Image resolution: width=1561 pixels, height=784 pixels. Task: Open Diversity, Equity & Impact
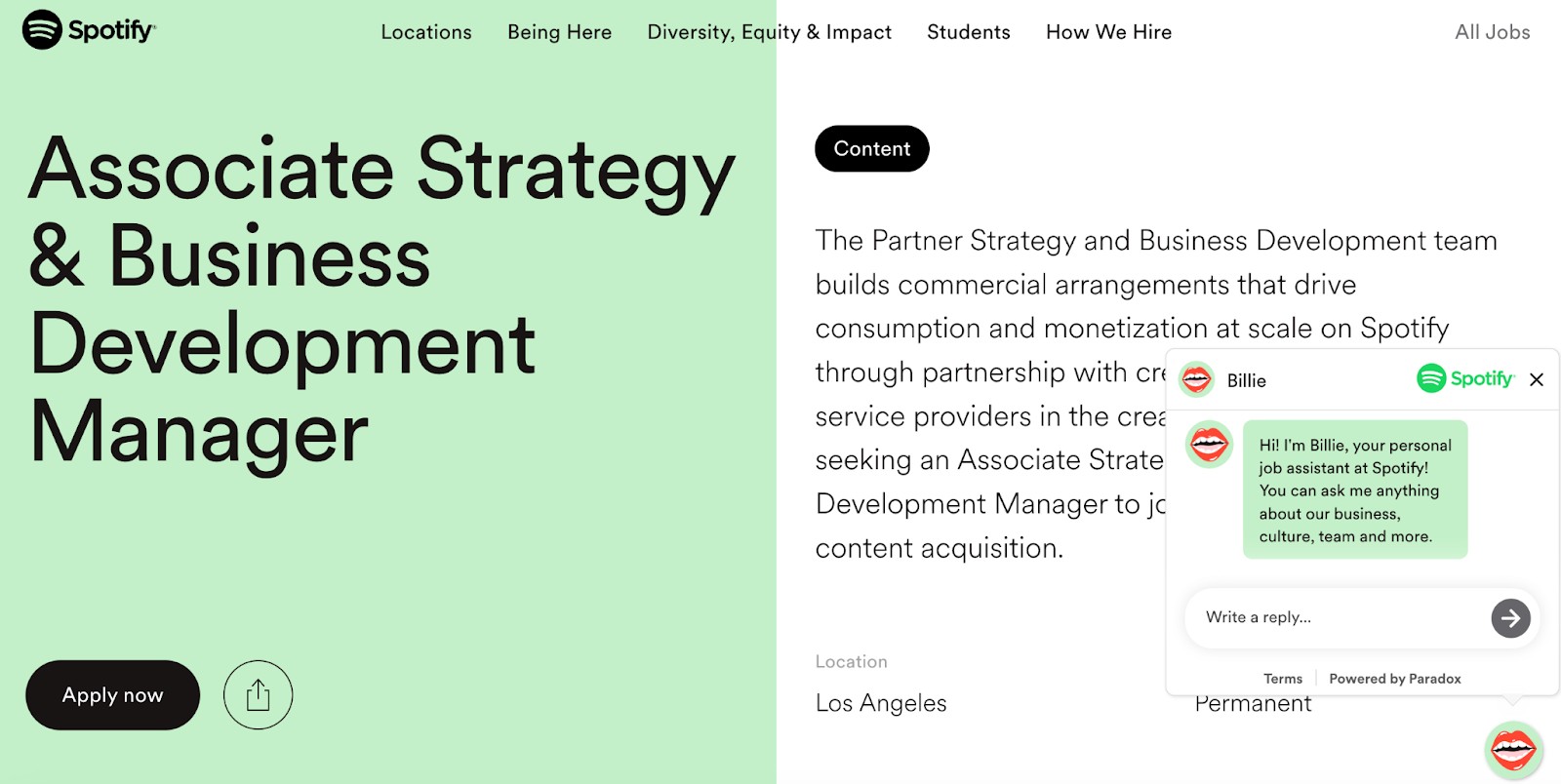(x=769, y=32)
